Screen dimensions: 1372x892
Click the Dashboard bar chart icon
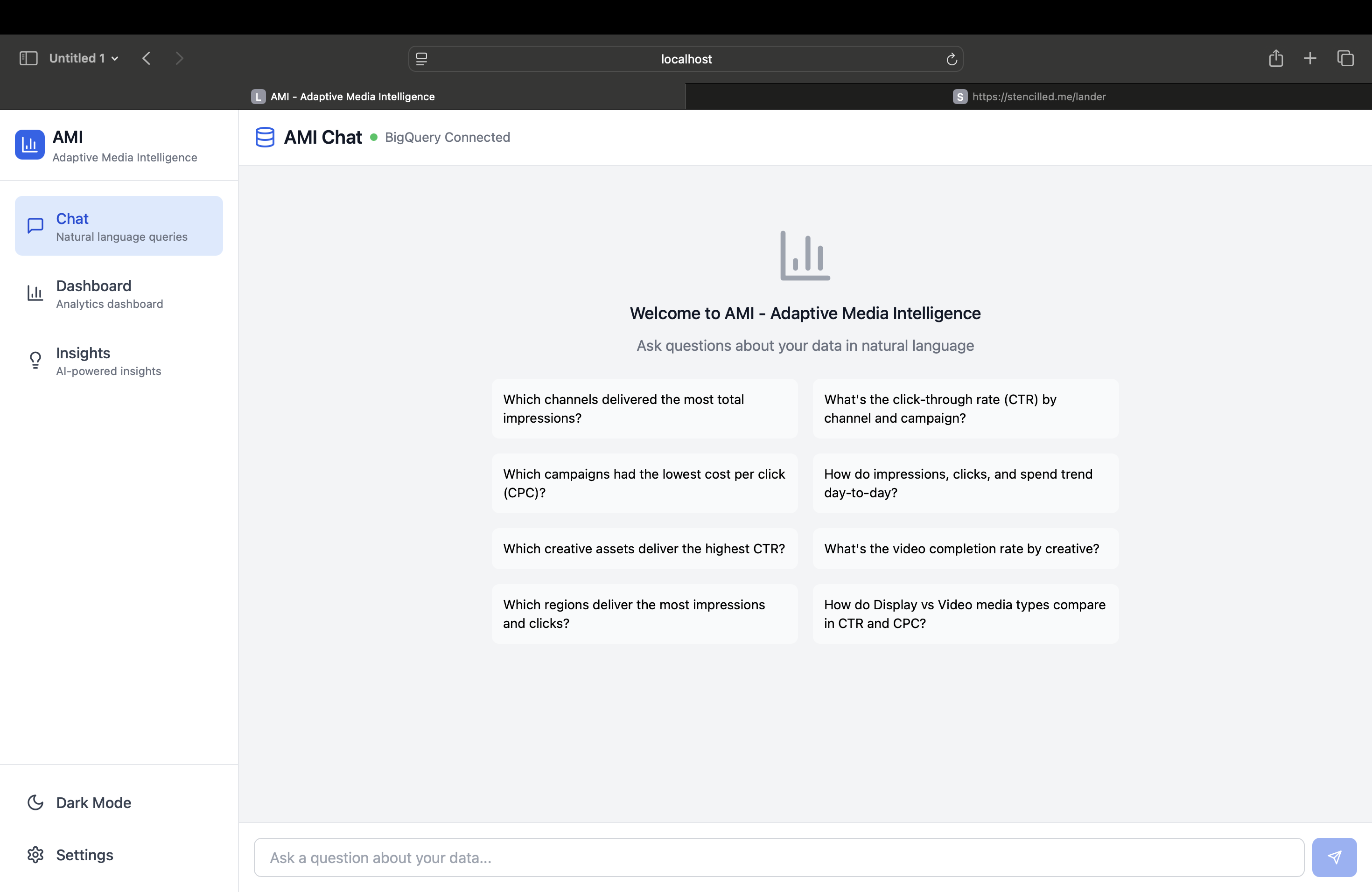35,293
